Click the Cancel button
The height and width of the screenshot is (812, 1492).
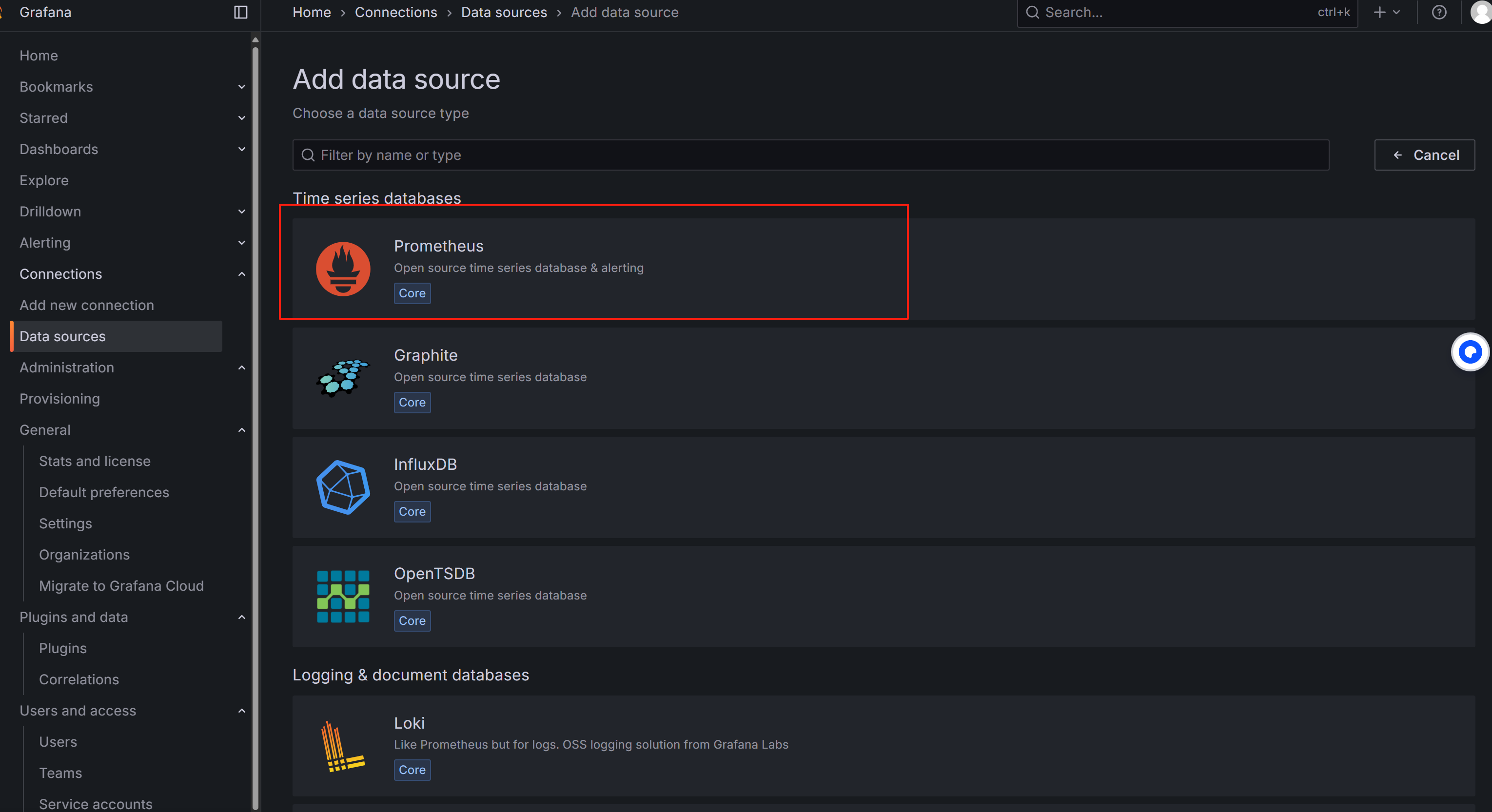point(1424,155)
